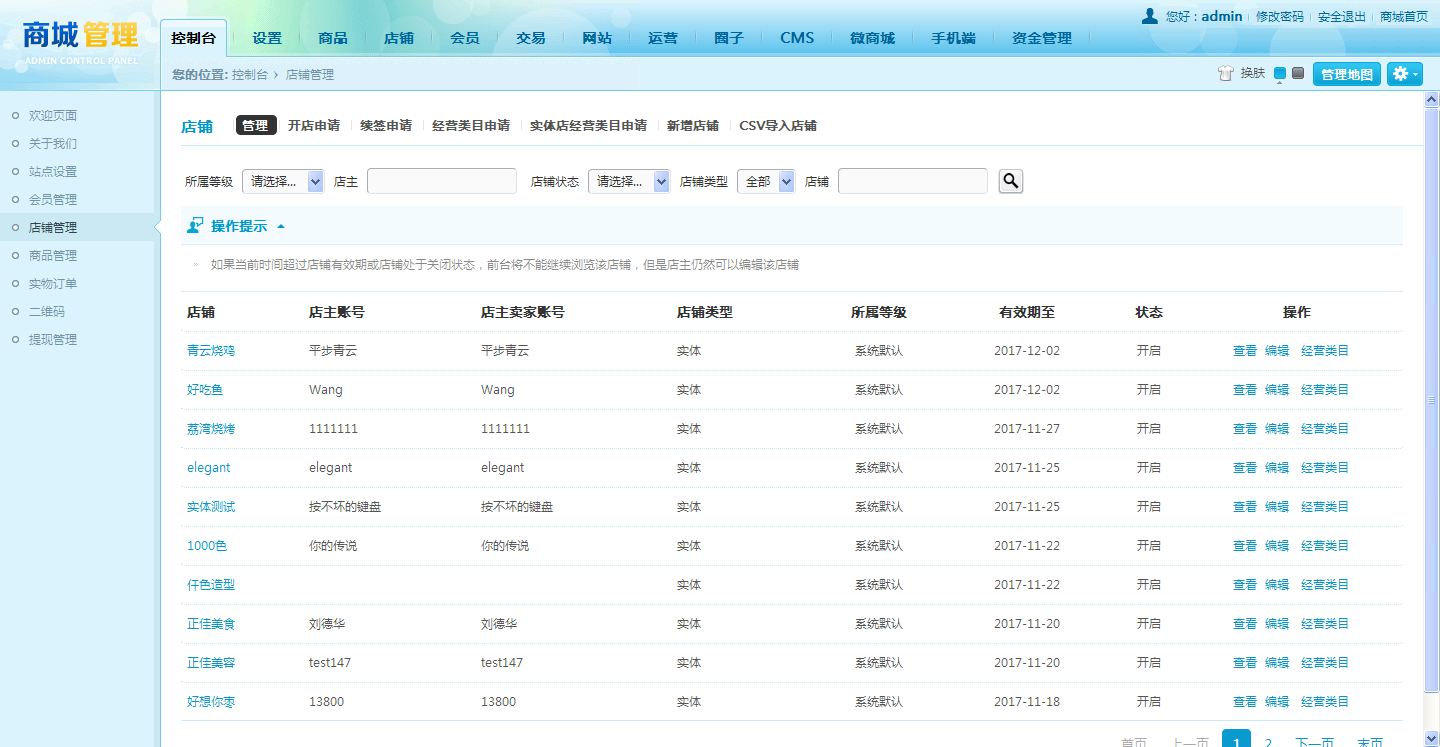Screen dimensions: 1440x747
Task: Click 安全退出 to log out
Action: tap(1342, 17)
